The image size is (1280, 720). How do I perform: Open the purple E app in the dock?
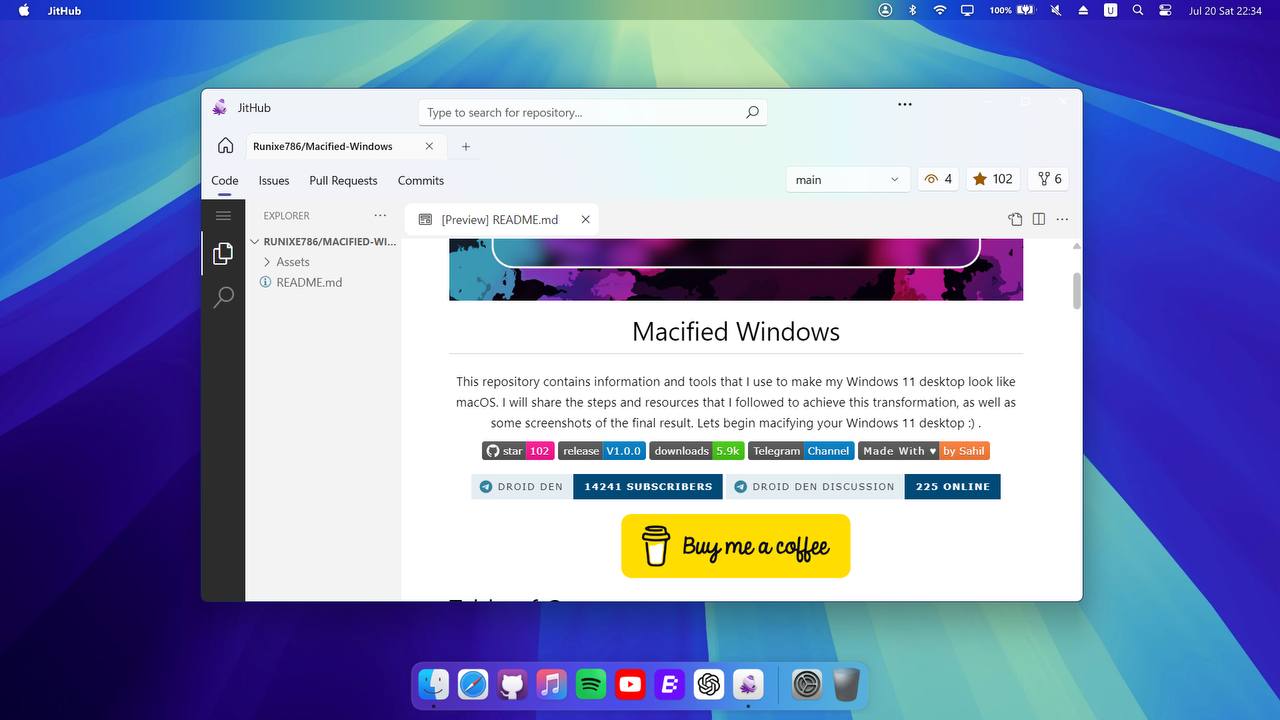point(669,684)
